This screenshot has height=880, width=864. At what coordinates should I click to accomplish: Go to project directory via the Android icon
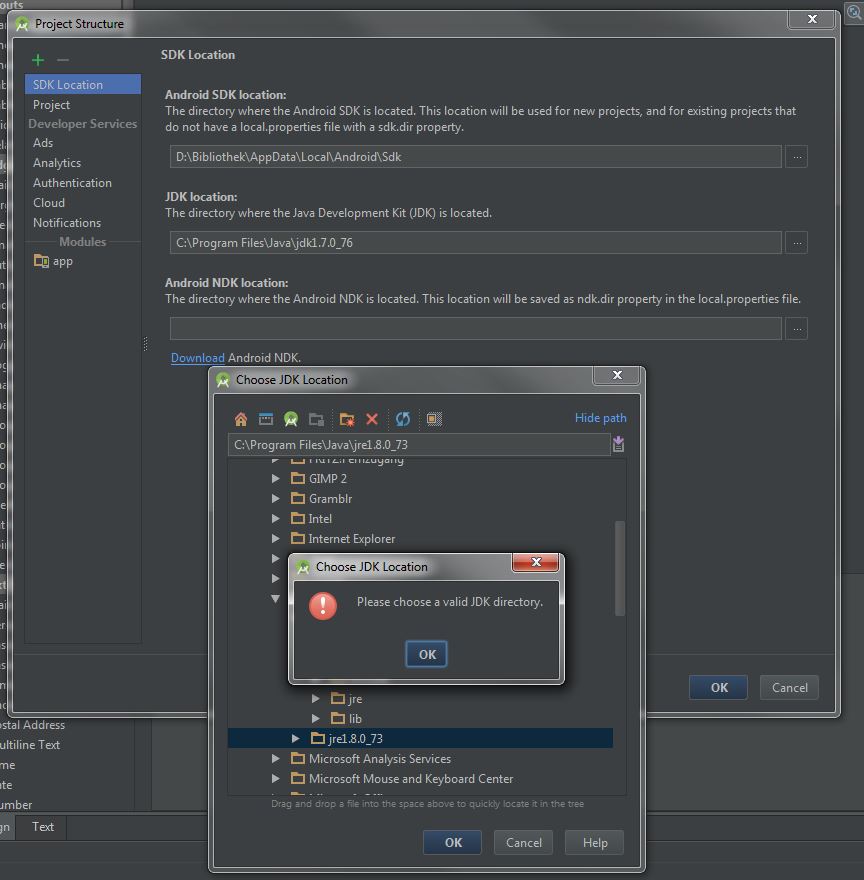tap(291, 419)
